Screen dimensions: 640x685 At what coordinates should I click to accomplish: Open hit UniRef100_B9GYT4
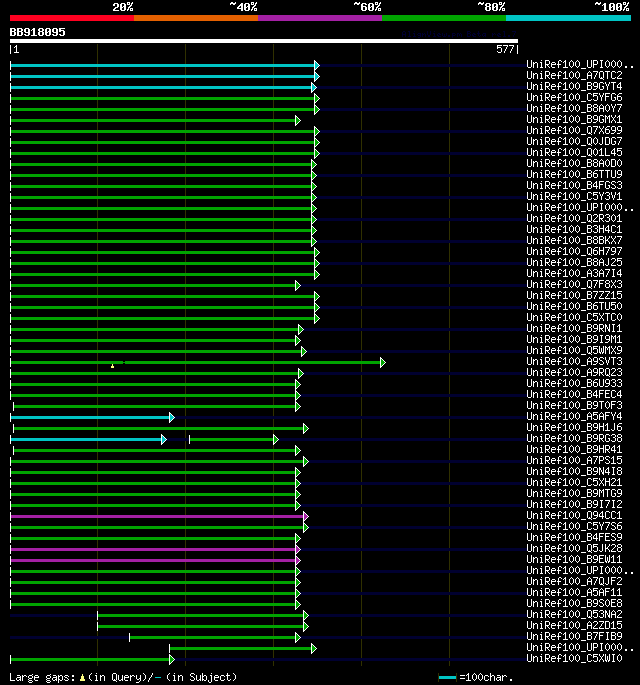574,86
